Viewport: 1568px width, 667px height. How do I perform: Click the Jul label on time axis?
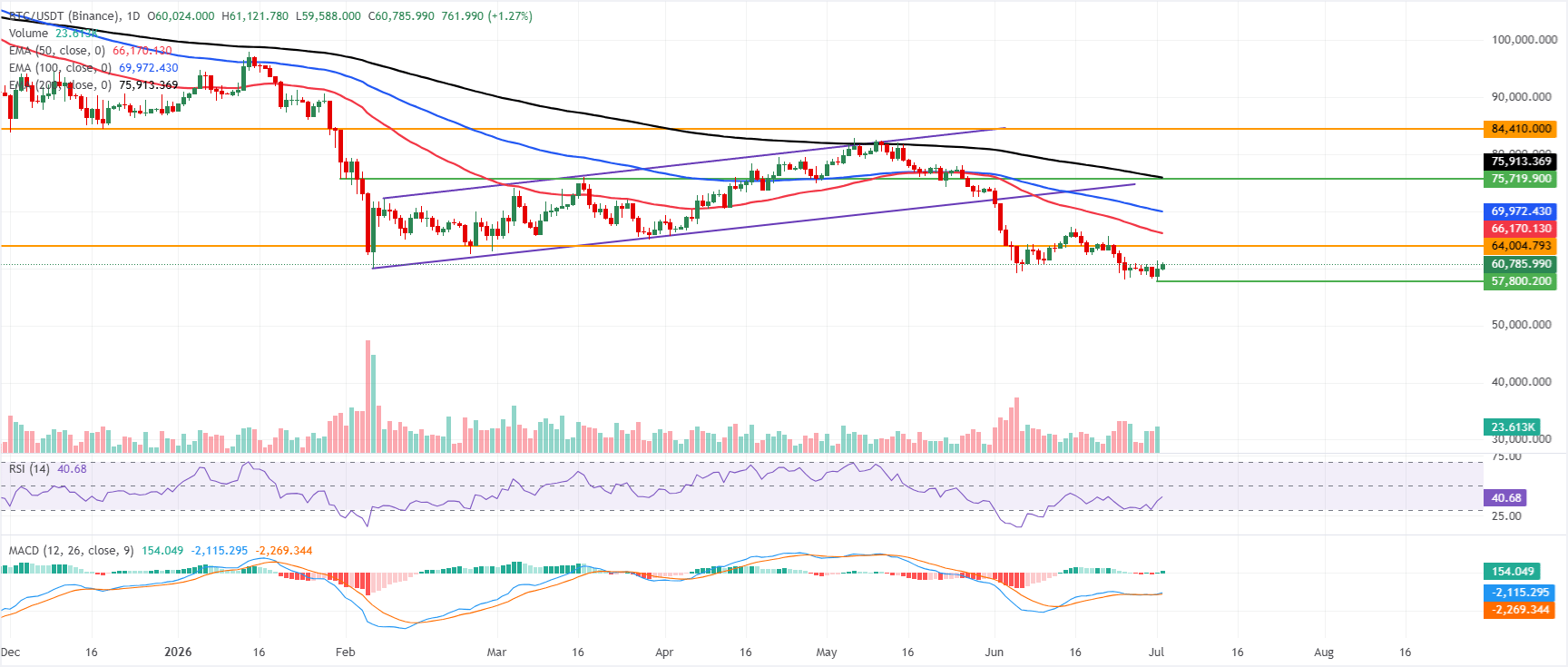pyautogui.click(x=1157, y=652)
